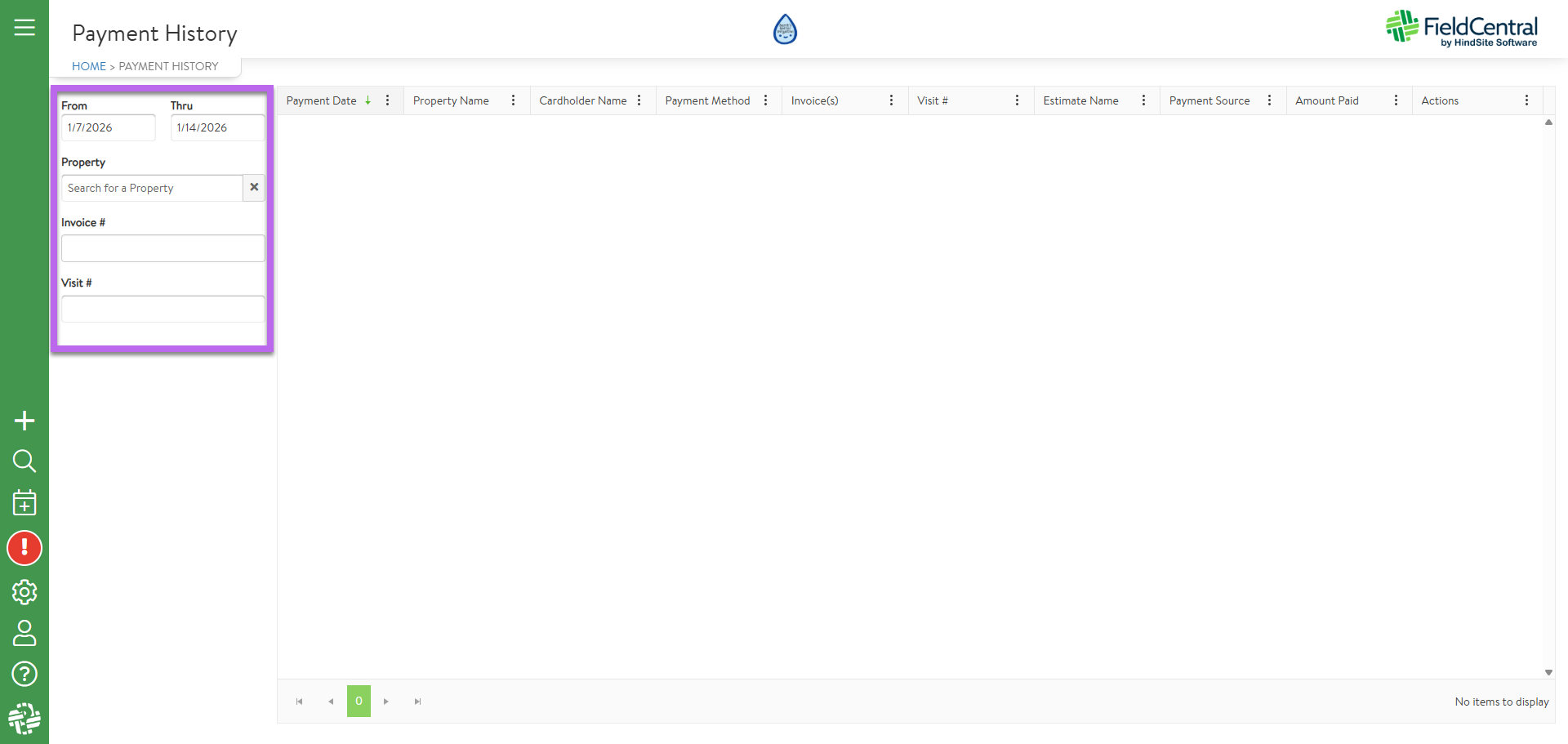Click the Invoice # input field
This screenshot has width=1568, height=744.
[163, 248]
